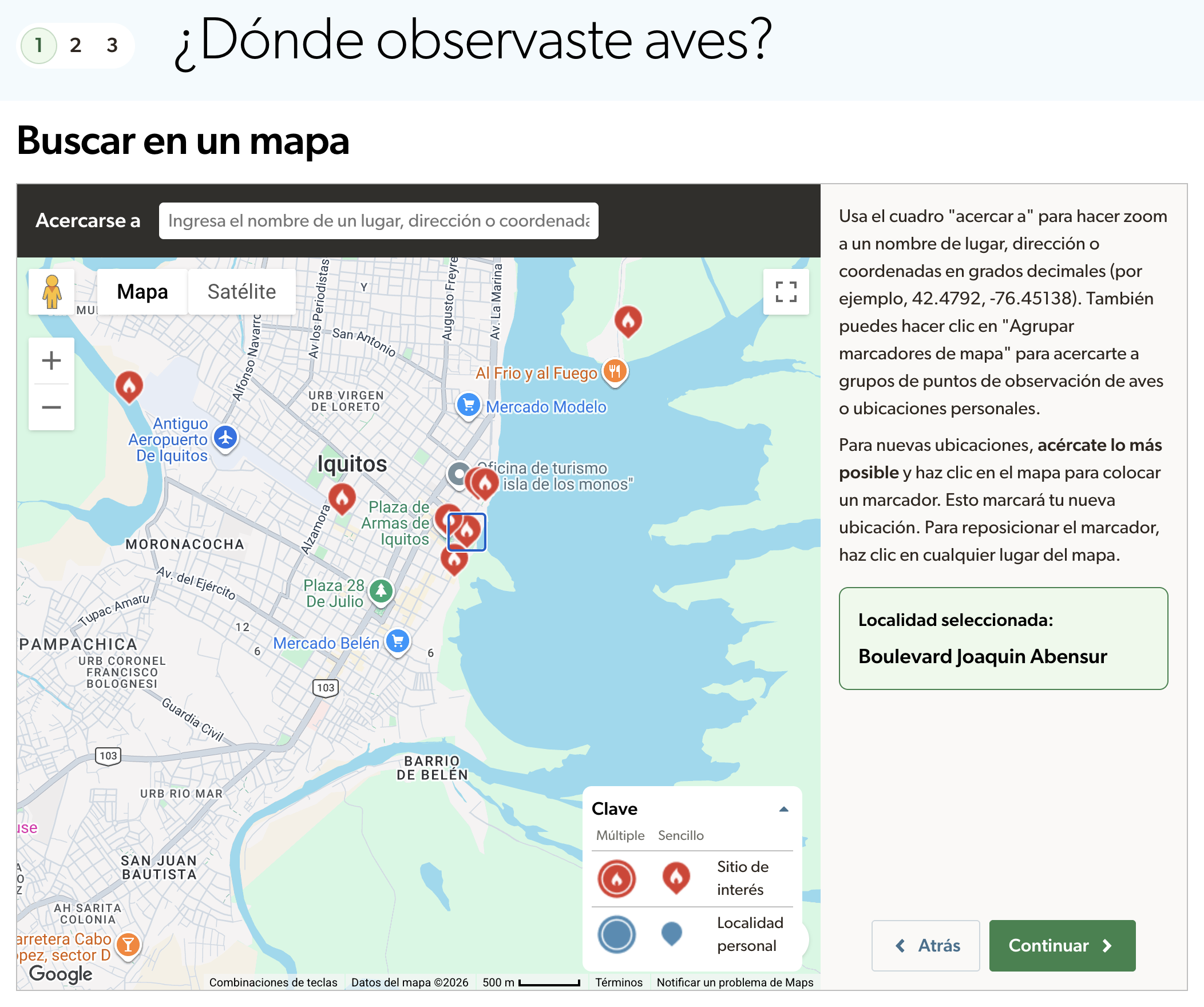
Task: Click the cocktail bar icon near Carretera Cabo
Action: coord(128,945)
